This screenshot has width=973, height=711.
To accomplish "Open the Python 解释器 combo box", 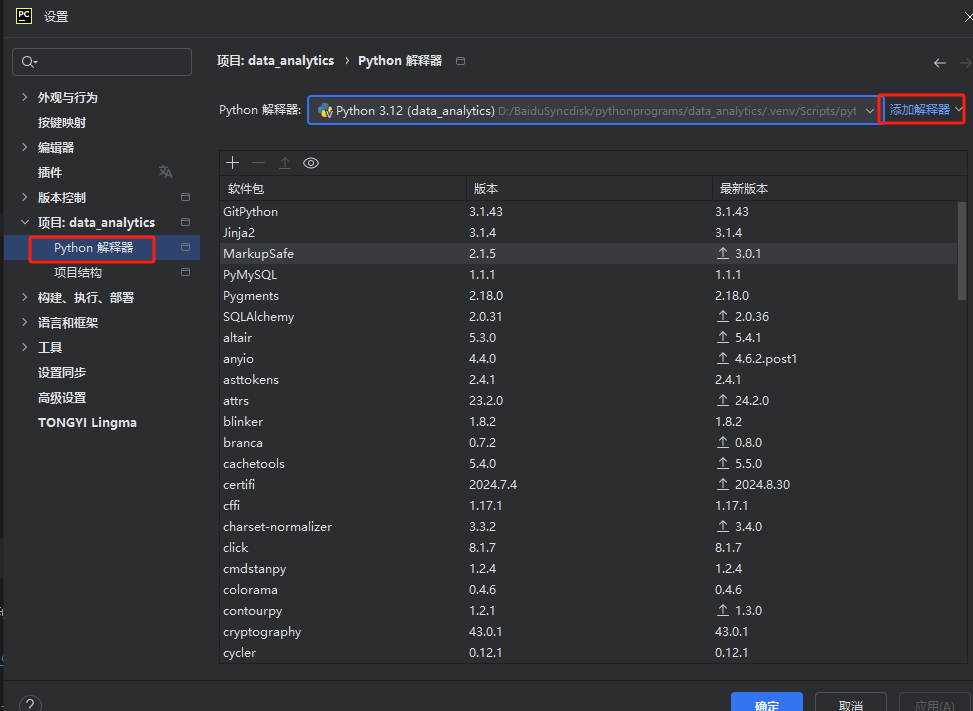I will 595,110.
